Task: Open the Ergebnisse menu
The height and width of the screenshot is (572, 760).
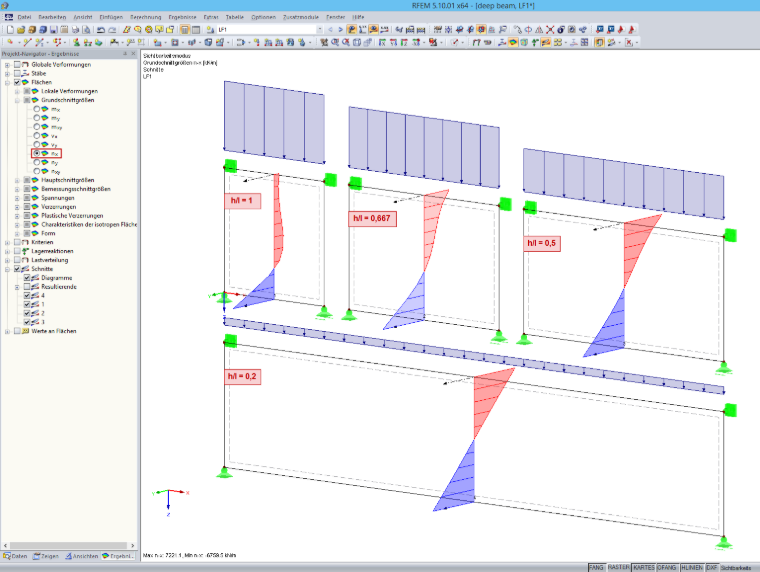Action: pyautogui.click(x=183, y=17)
